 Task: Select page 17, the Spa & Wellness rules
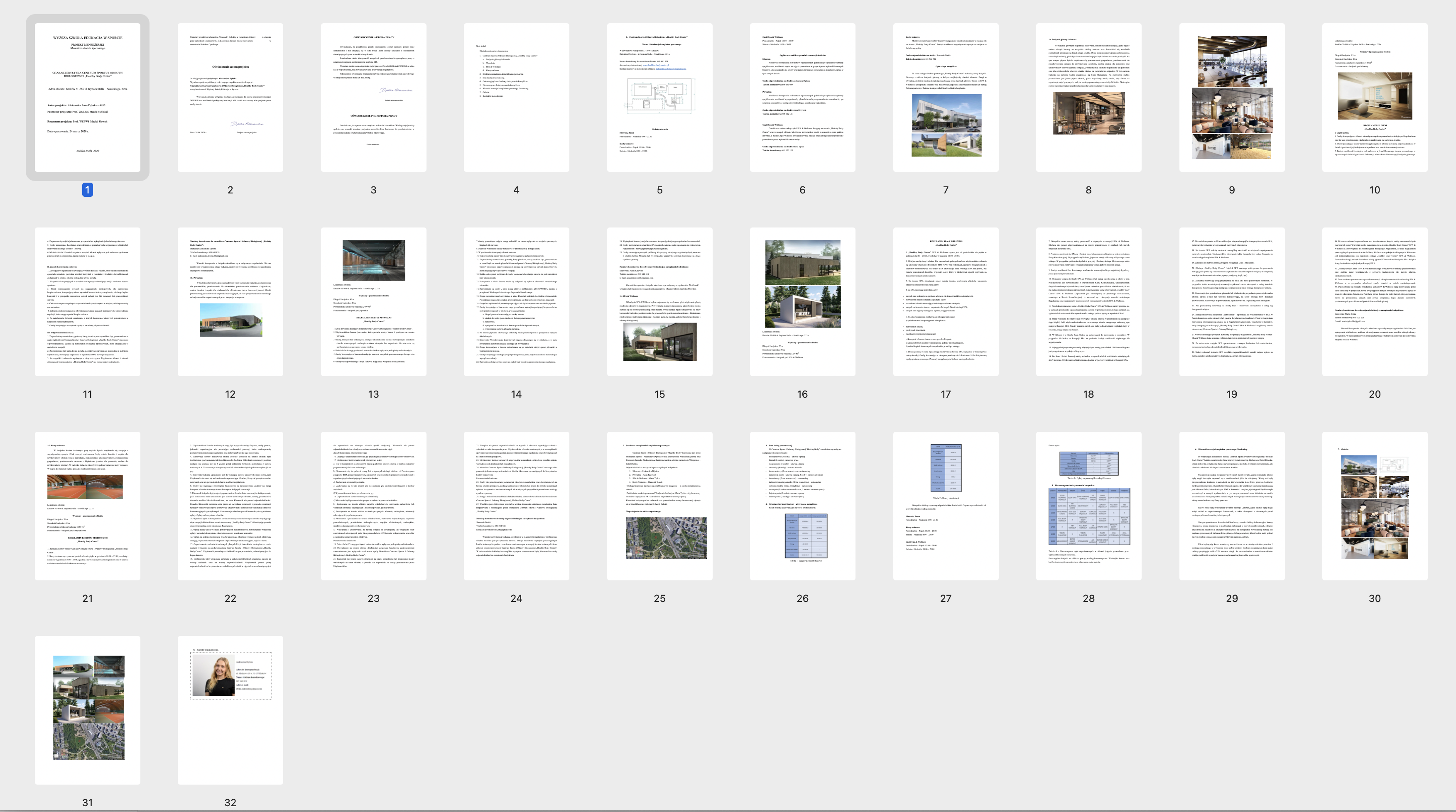tap(945, 301)
